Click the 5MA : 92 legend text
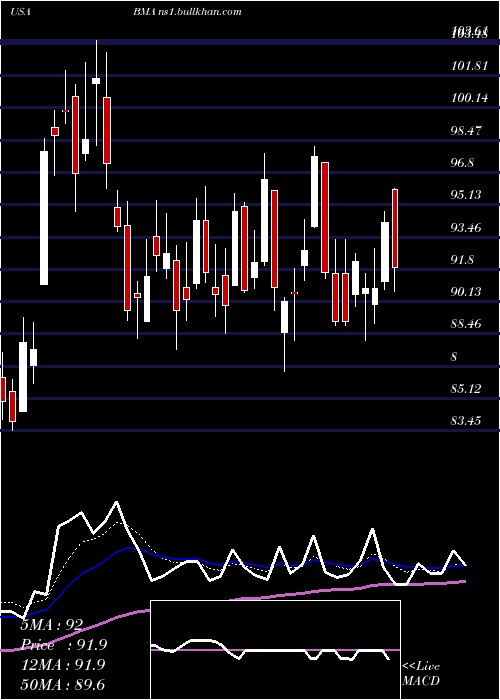 coord(51,625)
